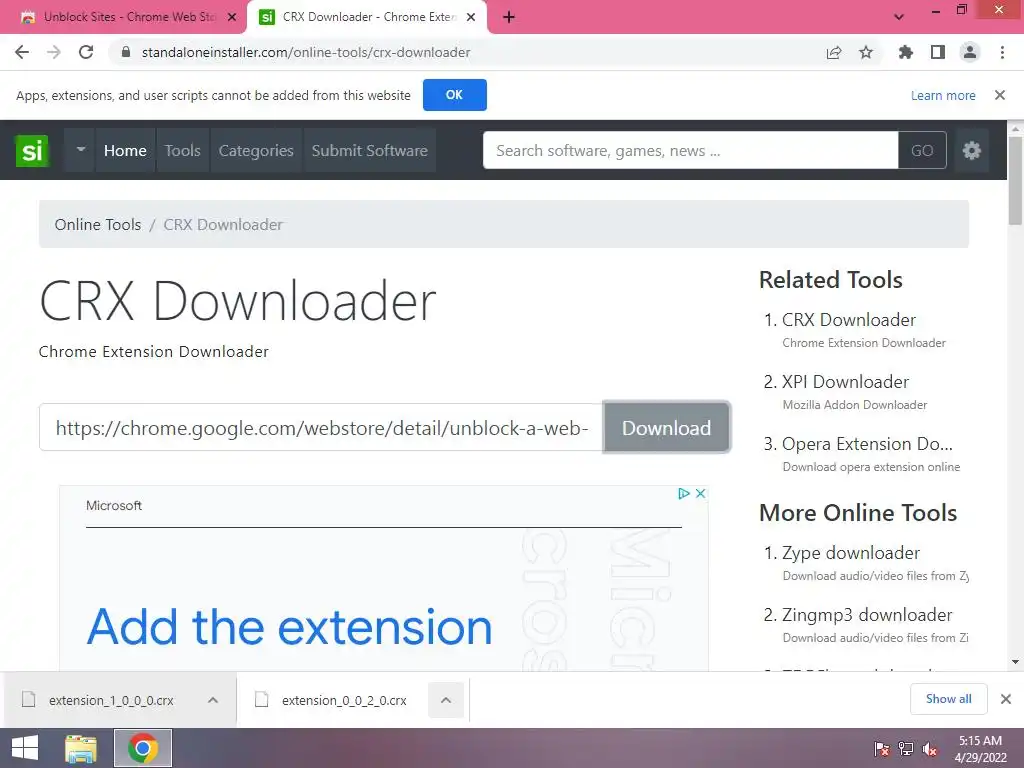Click the GO search button
The image size is (1024, 768).
click(922, 150)
